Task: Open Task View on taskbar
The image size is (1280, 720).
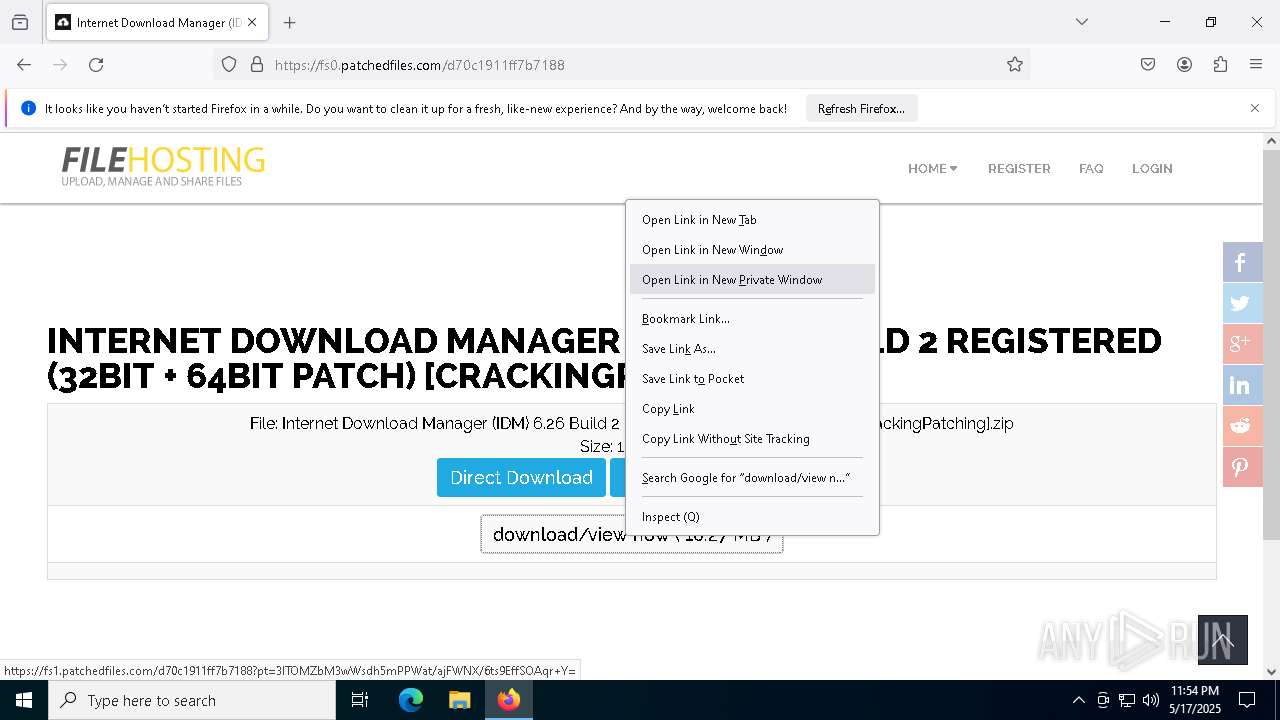Action: pos(360,700)
